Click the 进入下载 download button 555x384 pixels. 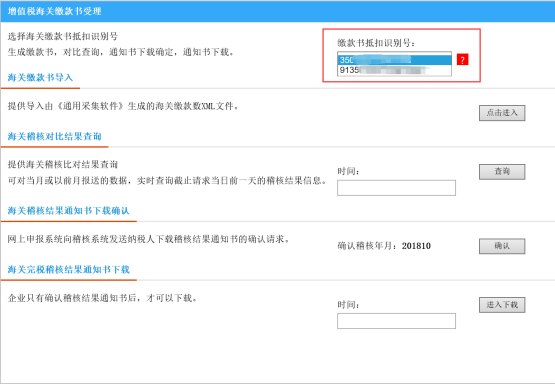point(502,305)
